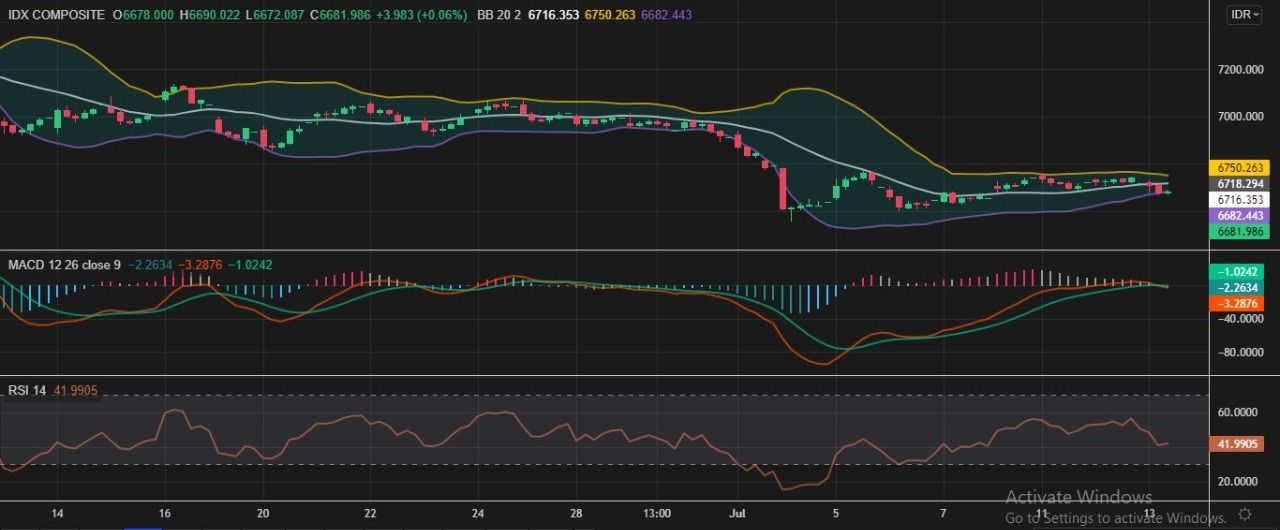
Task: Click the 20 date label on time axis
Action: pos(263,513)
